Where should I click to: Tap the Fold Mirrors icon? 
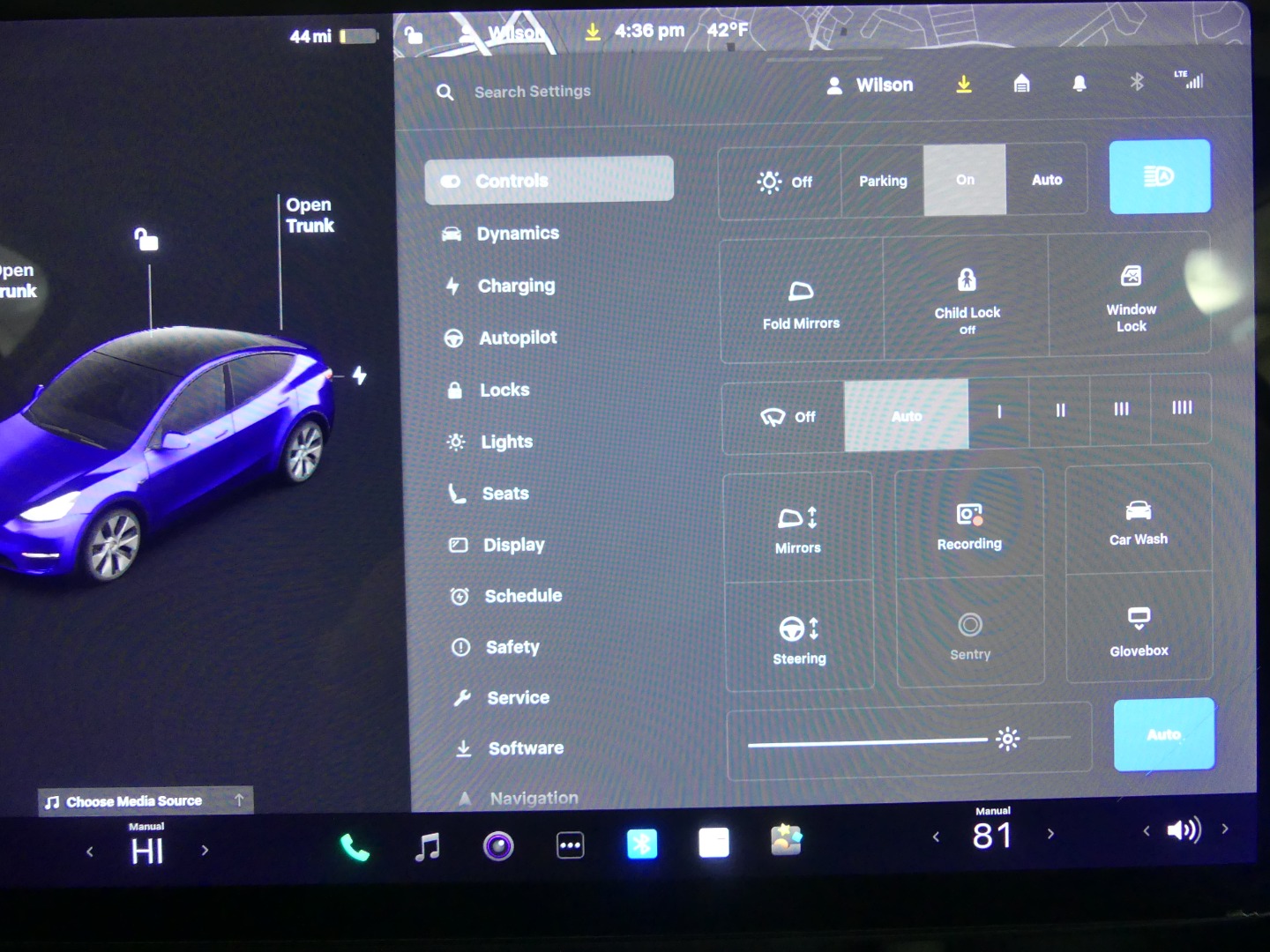coord(801,301)
